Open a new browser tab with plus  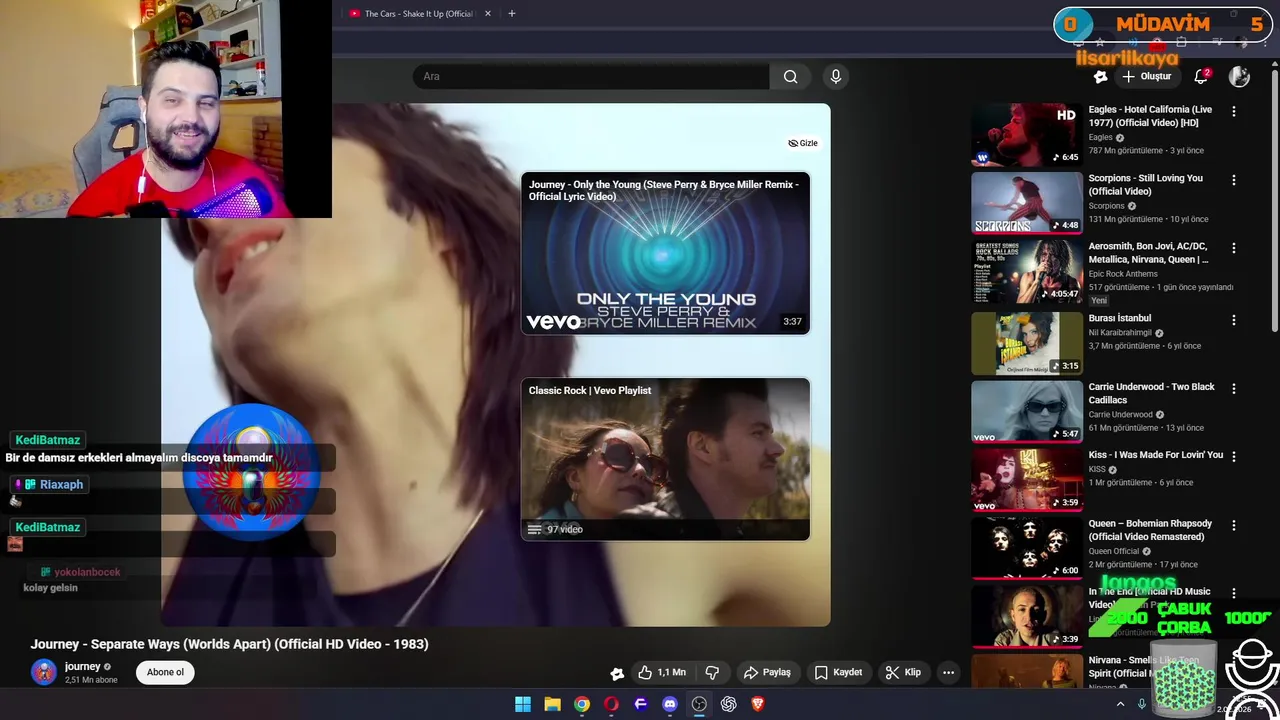(512, 13)
